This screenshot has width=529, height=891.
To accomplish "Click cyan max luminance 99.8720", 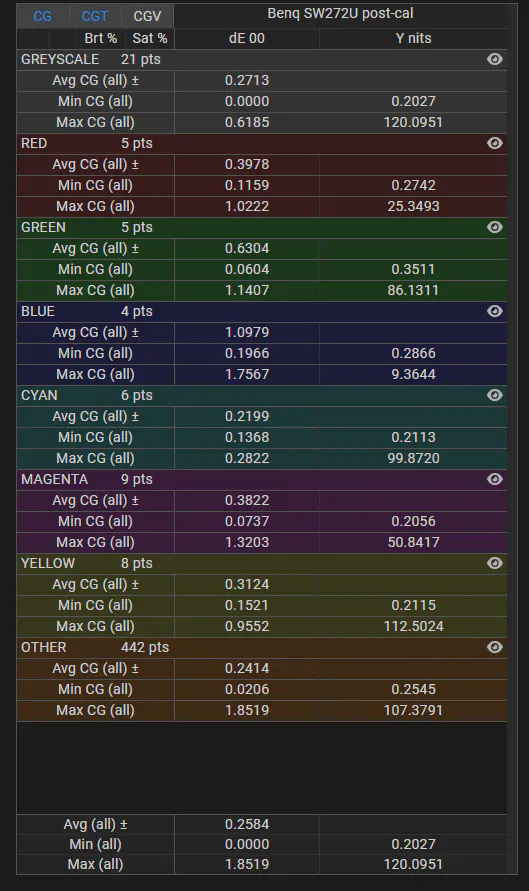I will point(413,458).
